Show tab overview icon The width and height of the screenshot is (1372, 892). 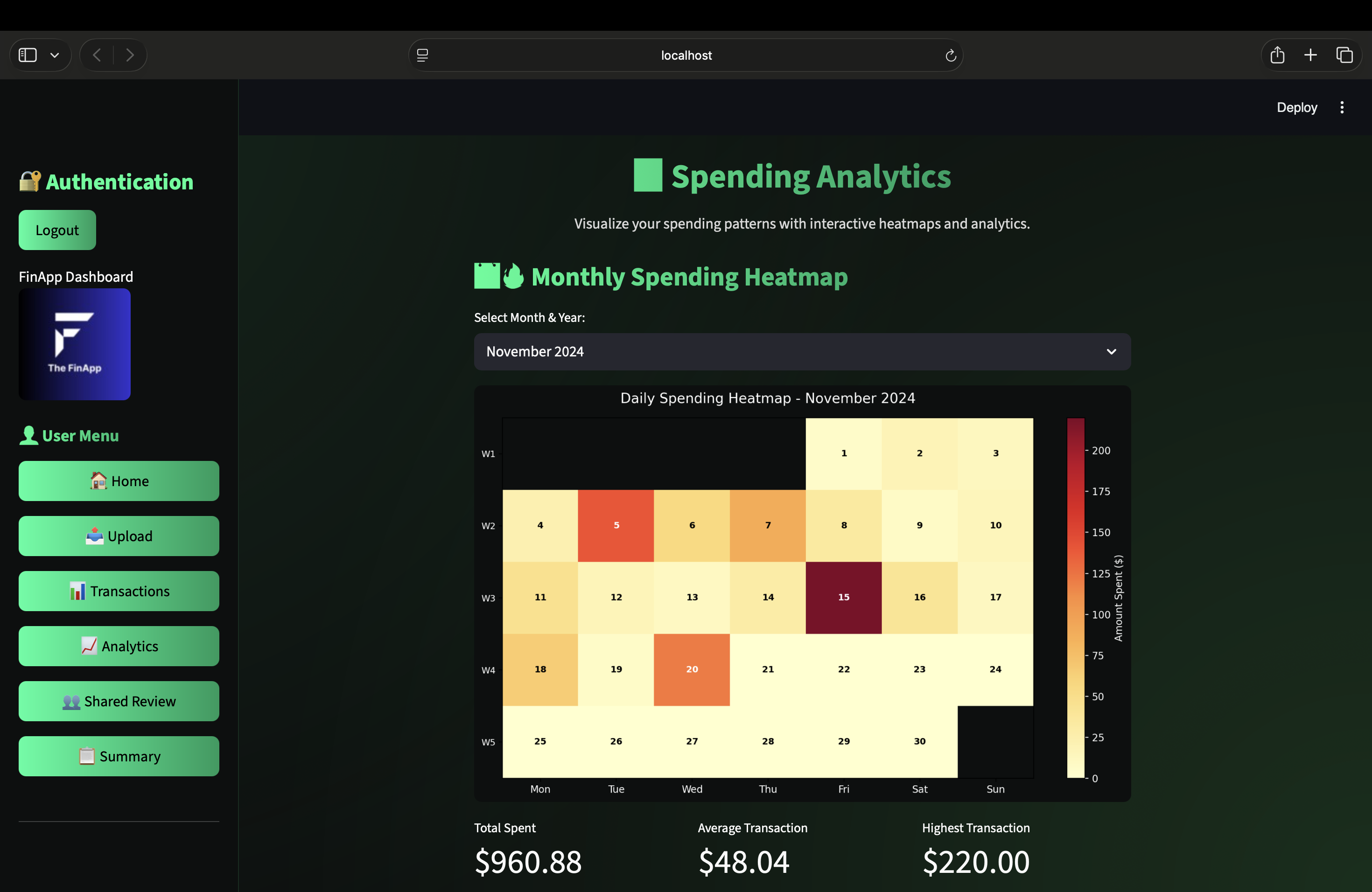pos(1344,56)
